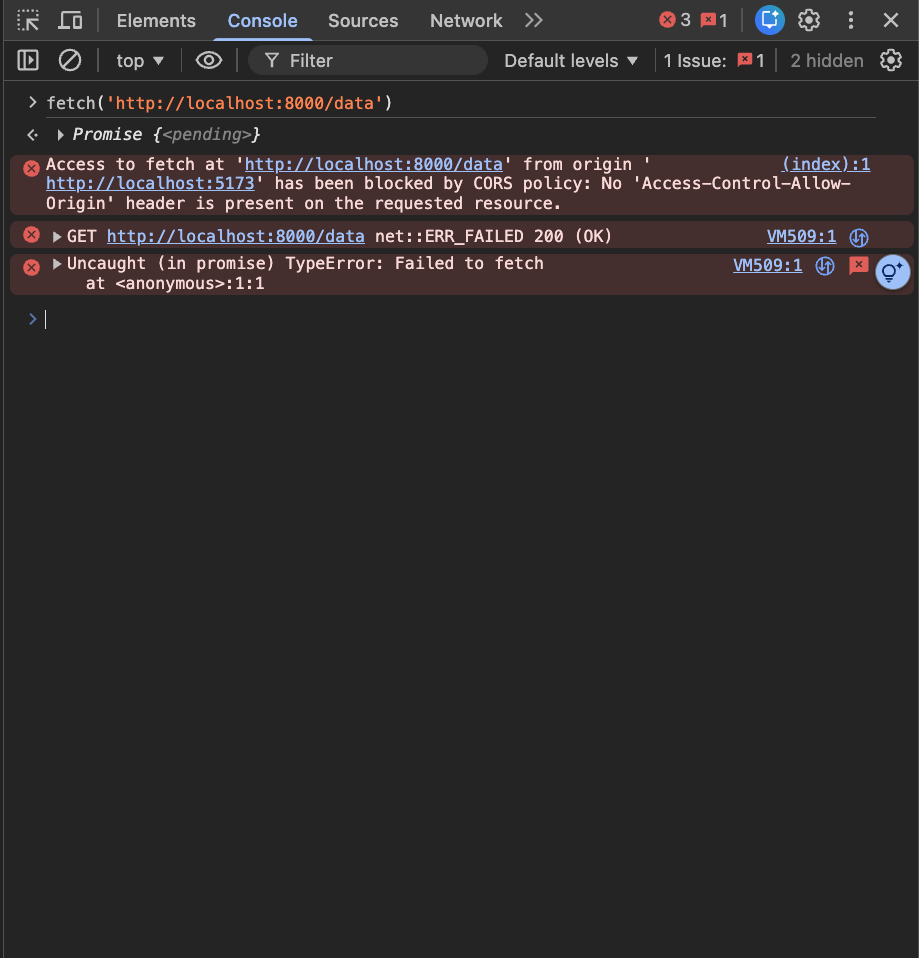Open the DevTools three-dot customize menu

click(851, 20)
